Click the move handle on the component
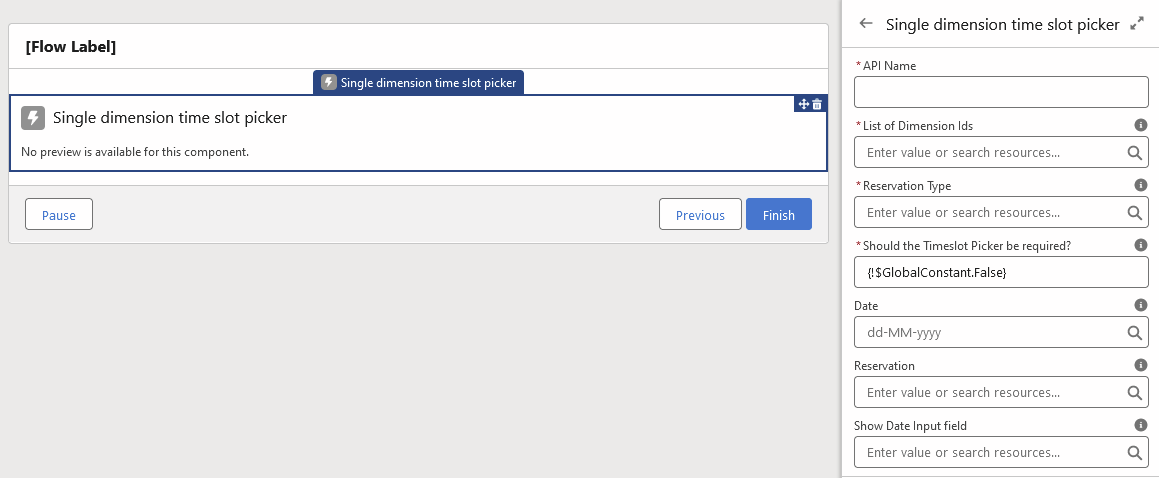Image resolution: width=1159 pixels, height=478 pixels. coord(803,104)
